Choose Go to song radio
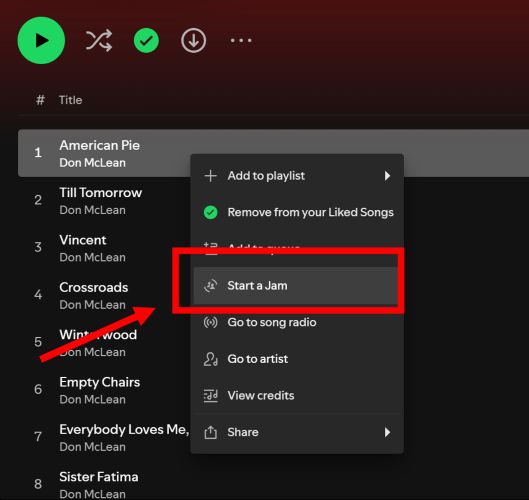 coord(297,322)
